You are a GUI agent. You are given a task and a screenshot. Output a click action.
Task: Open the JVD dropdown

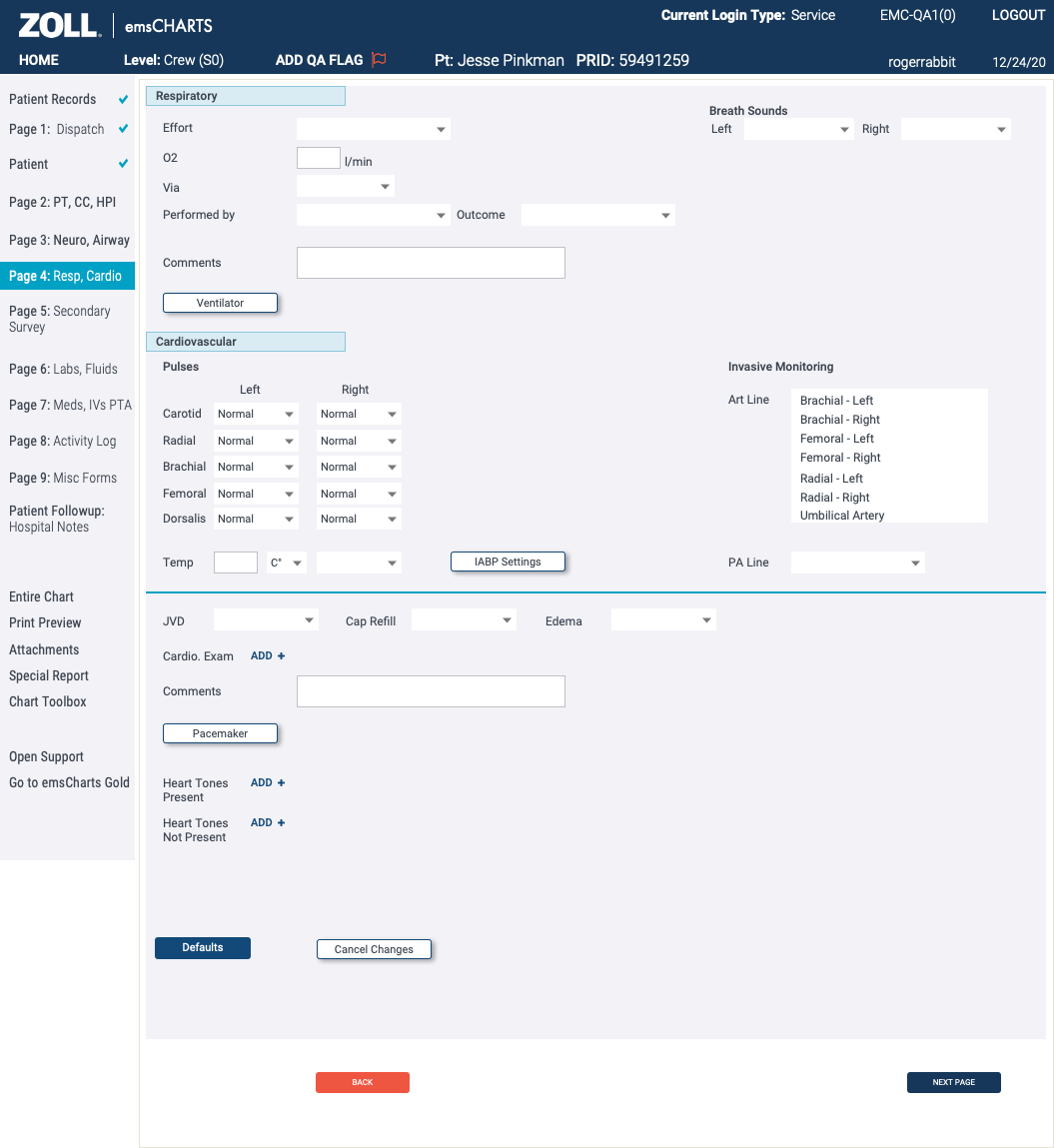click(266, 620)
